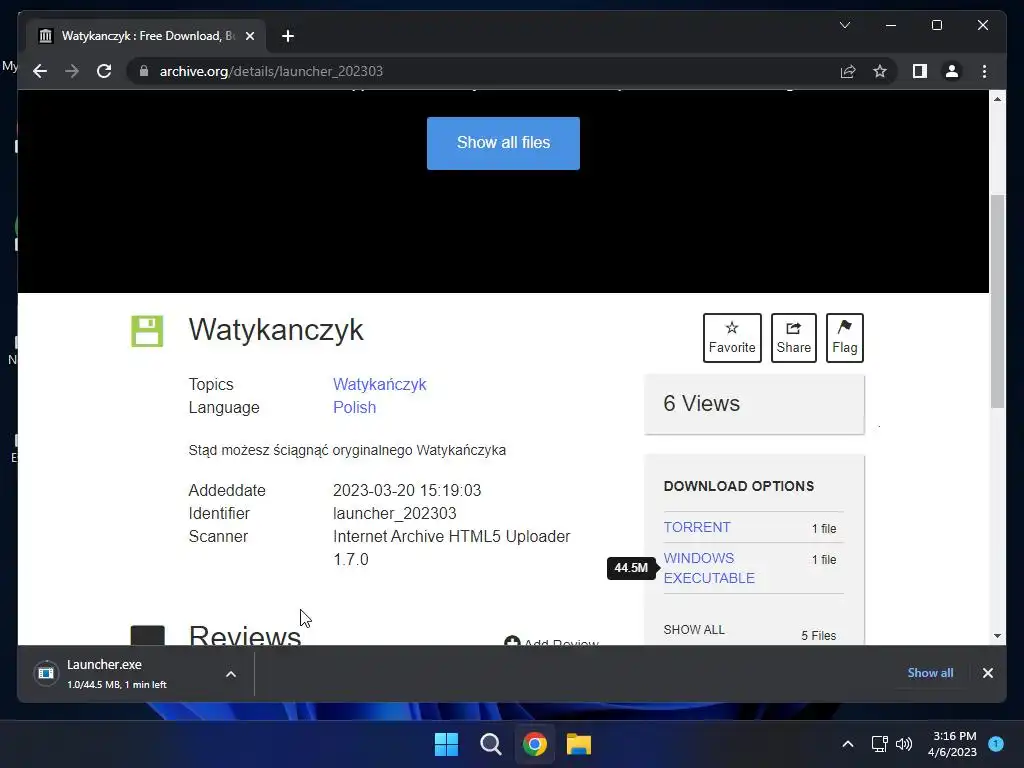The height and width of the screenshot is (768, 1024).
Task: Flag this item
Action: pyautogui.click(x=844, y=338)
